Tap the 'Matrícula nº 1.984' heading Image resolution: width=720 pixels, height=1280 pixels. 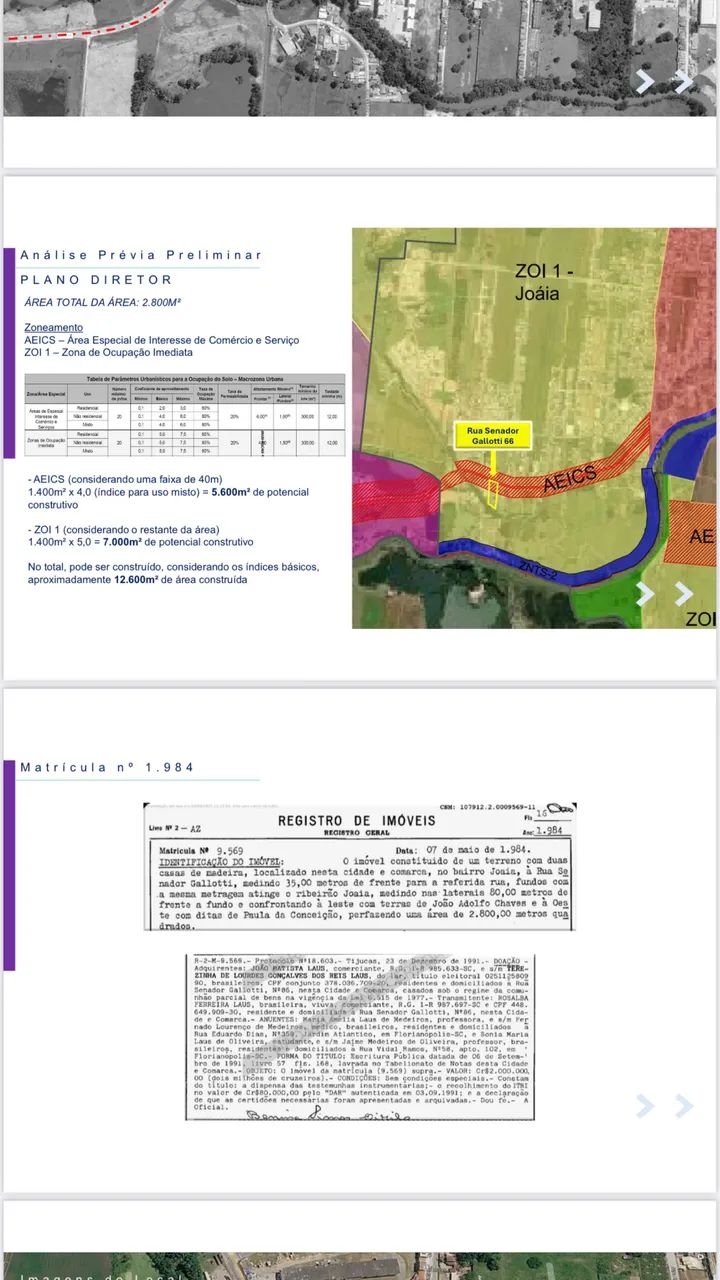coord(107,767)
